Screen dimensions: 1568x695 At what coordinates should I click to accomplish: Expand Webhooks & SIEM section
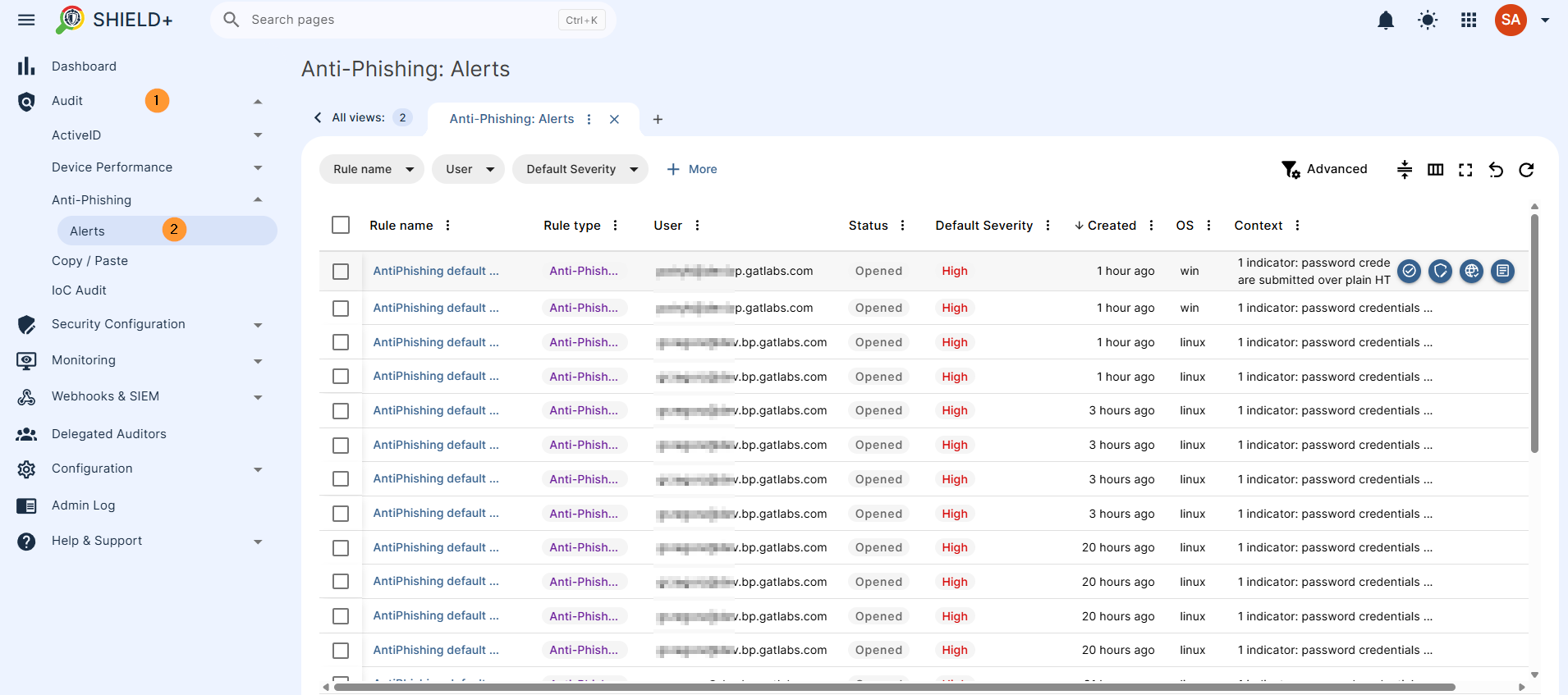pyautogui.click(x=258, y=397)
